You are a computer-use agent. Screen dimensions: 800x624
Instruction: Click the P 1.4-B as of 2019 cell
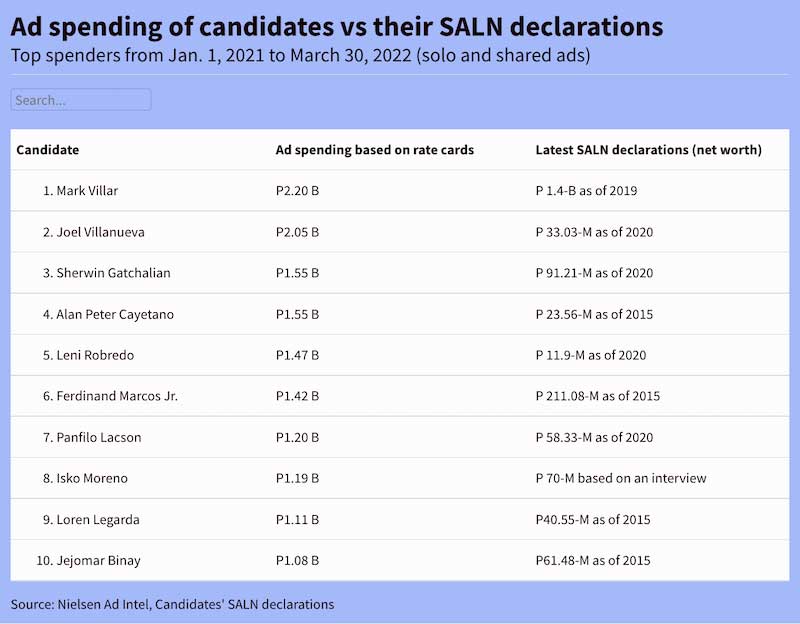pos(586,190)
